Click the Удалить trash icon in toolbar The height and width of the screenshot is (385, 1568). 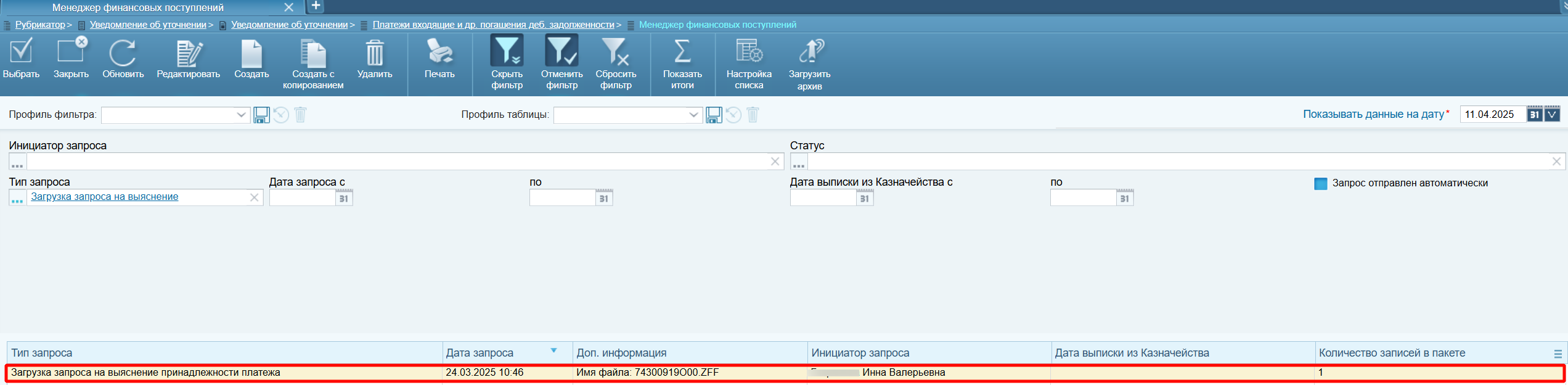(375, 54)
